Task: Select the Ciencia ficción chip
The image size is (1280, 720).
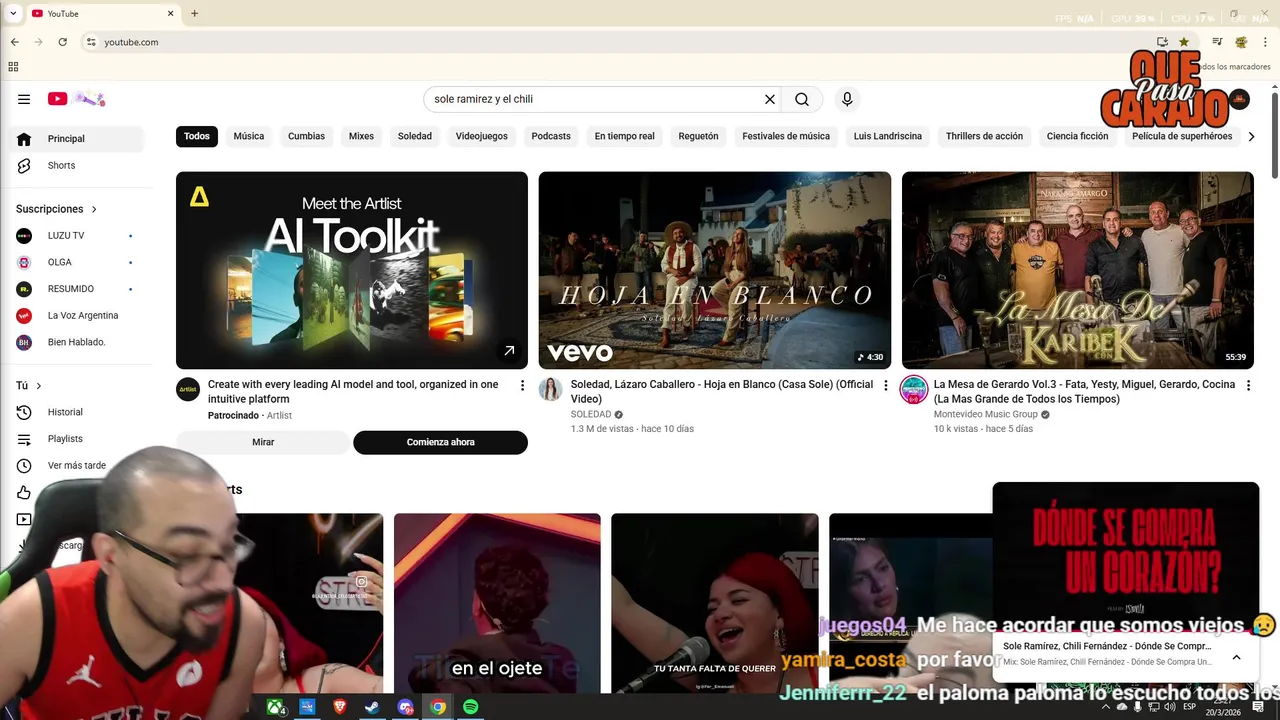Action: 1077,136
